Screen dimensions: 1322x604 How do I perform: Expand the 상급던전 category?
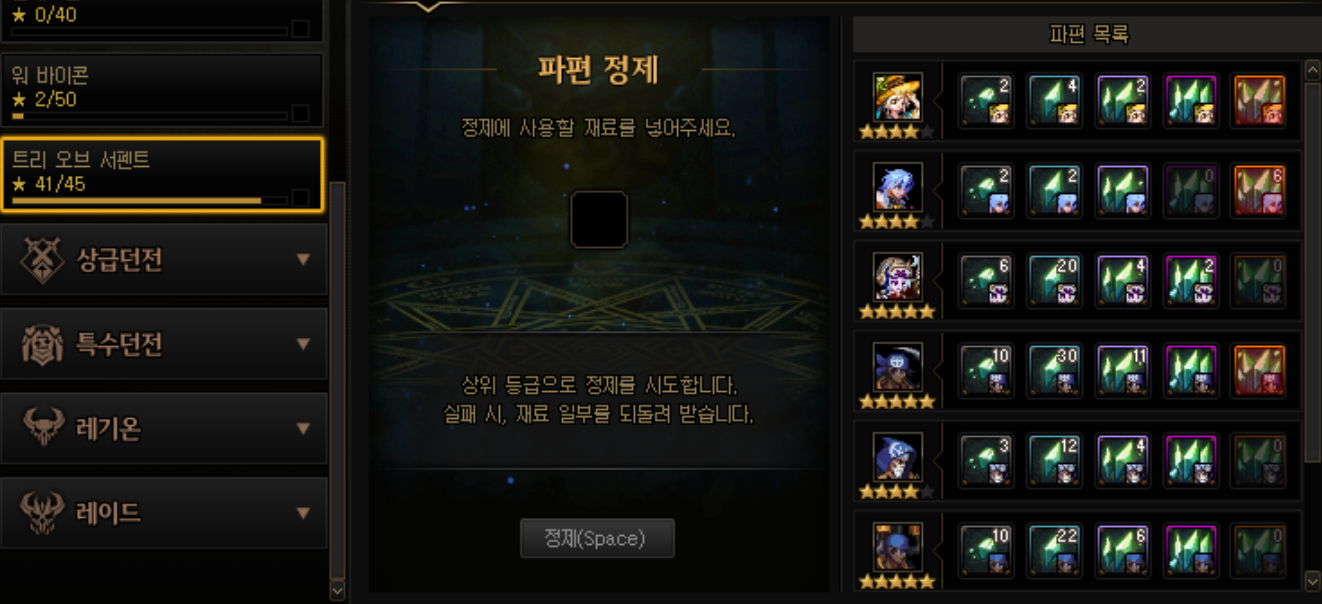pos(164,260)
